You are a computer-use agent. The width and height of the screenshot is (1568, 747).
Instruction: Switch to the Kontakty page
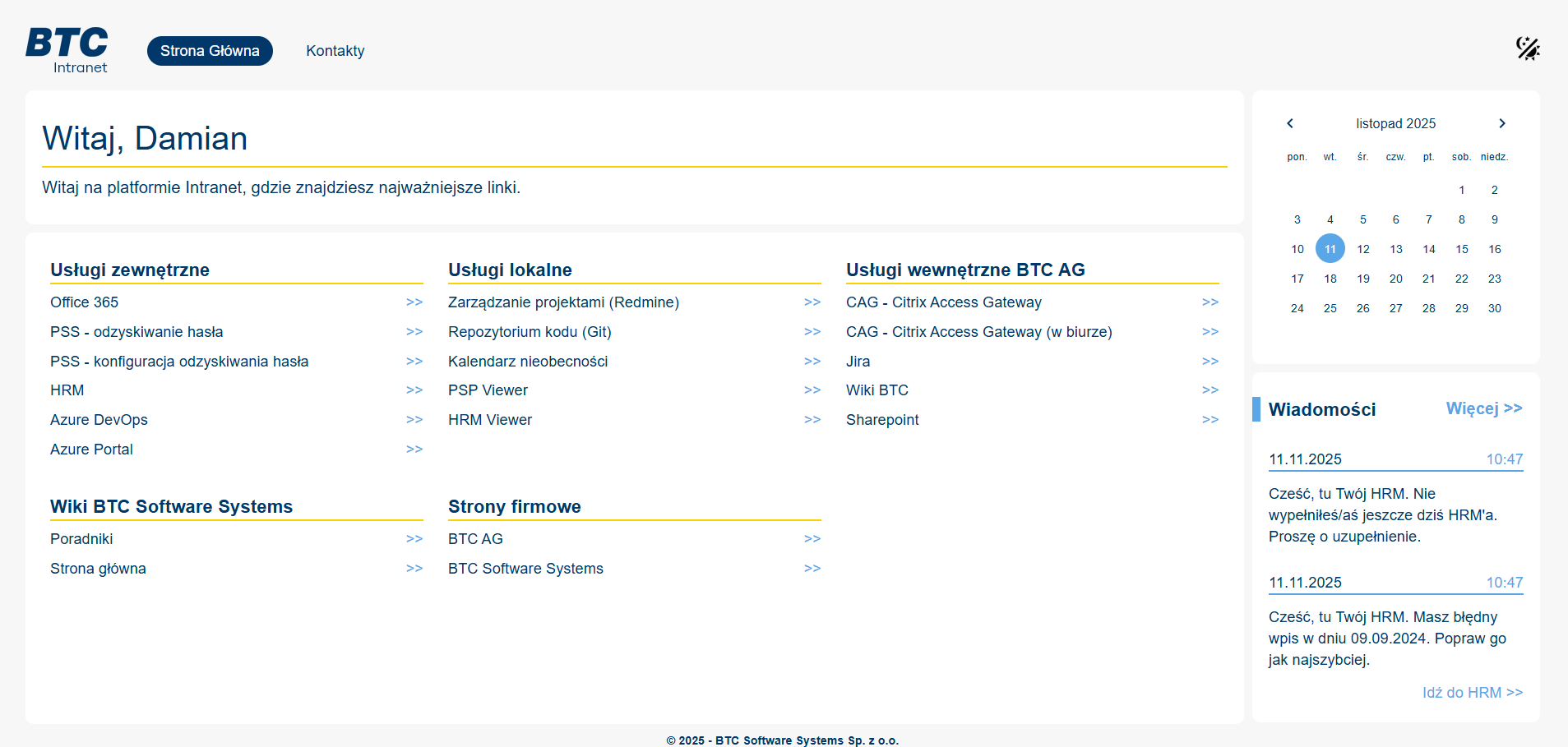[335, 51]
